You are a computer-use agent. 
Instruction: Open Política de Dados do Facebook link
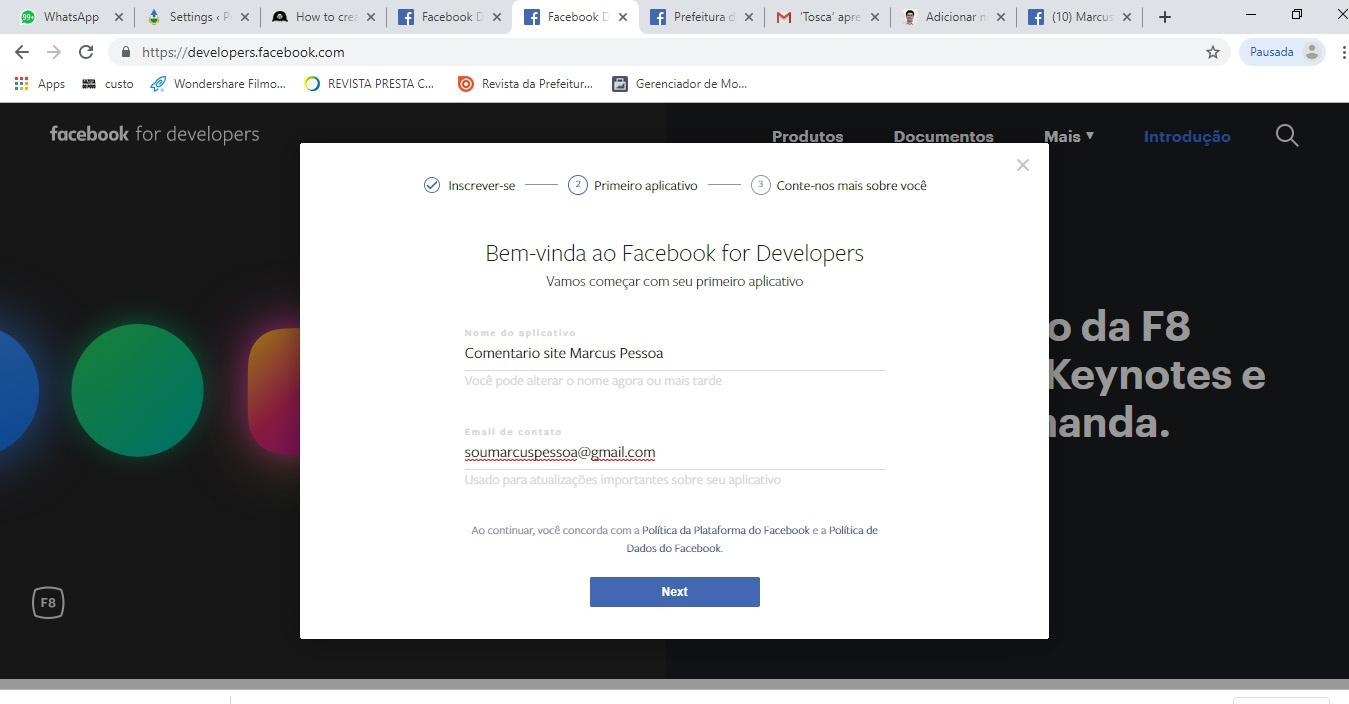coord(752,539)
